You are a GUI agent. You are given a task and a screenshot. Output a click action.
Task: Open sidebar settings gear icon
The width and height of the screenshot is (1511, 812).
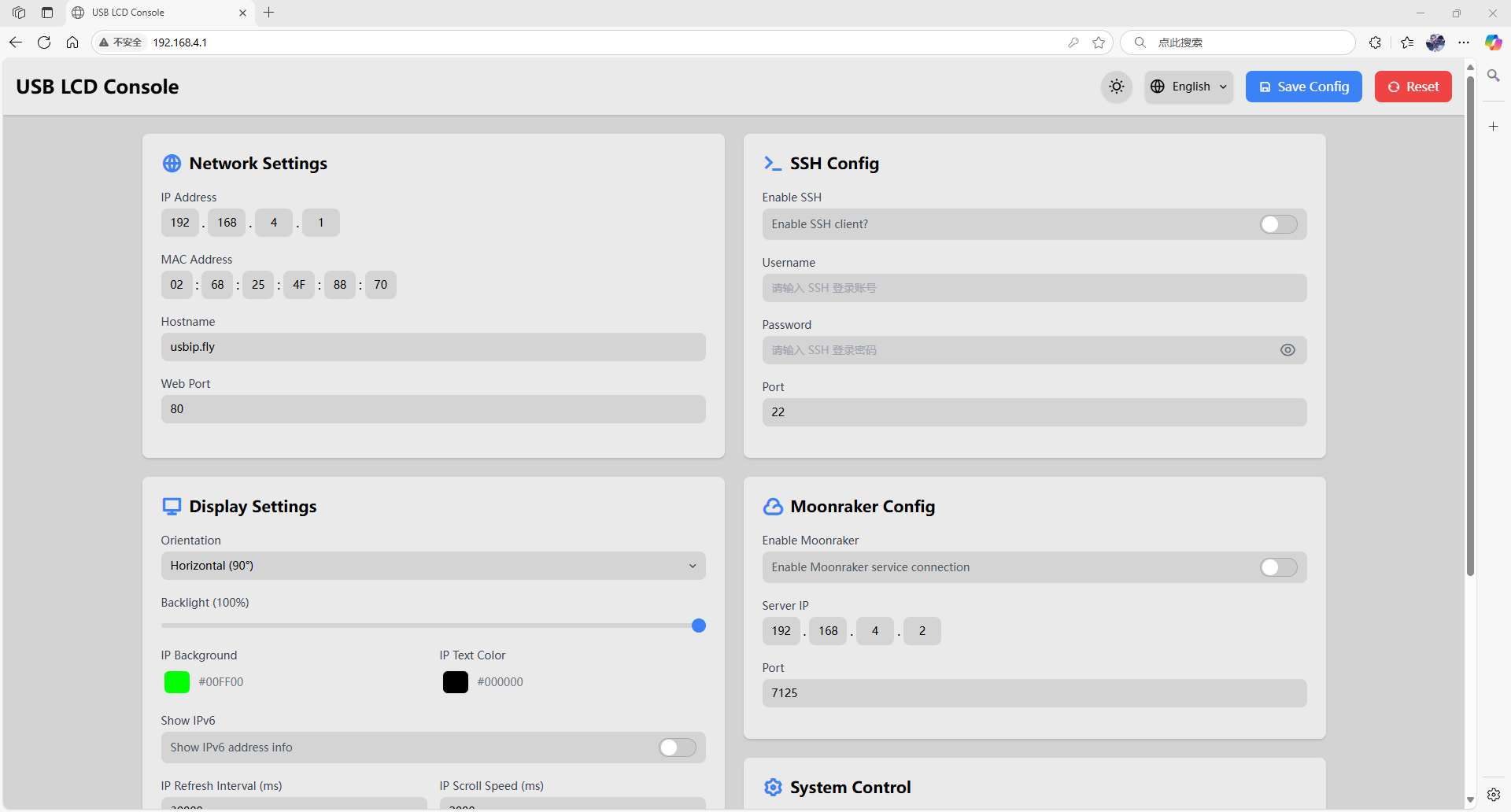[x=1493, y=795]
